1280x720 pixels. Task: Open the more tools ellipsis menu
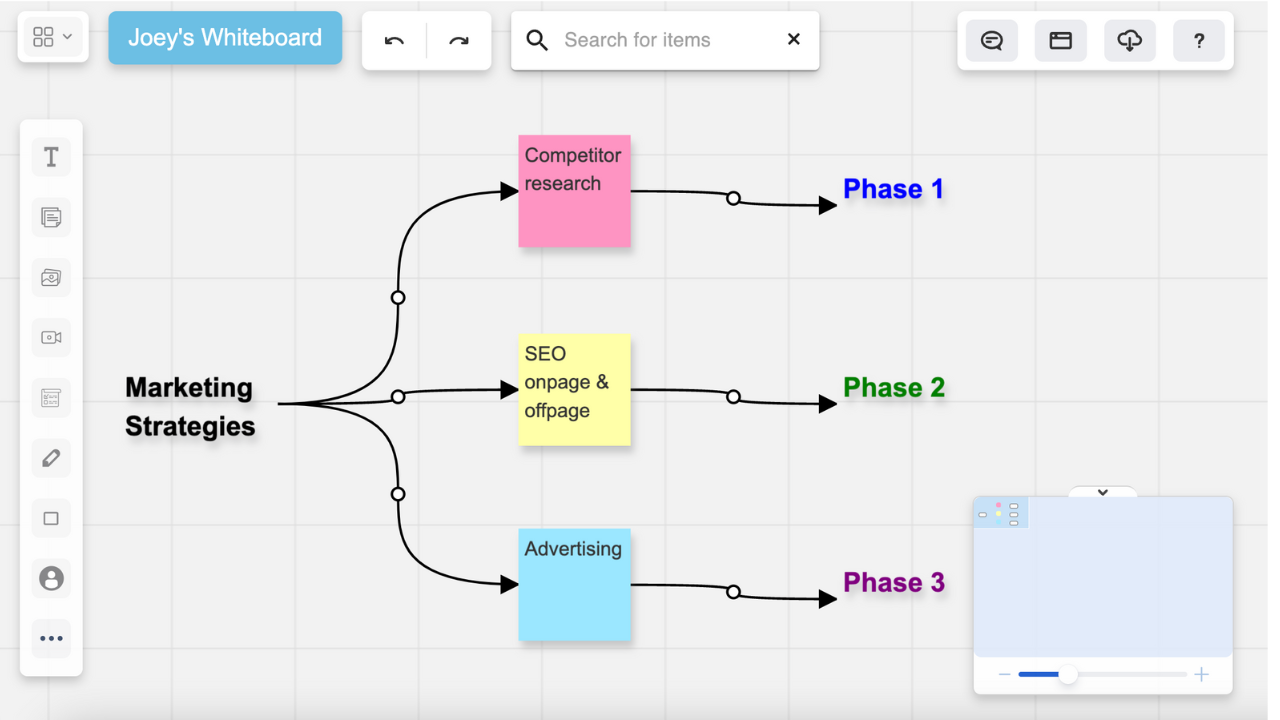(51, 638)
